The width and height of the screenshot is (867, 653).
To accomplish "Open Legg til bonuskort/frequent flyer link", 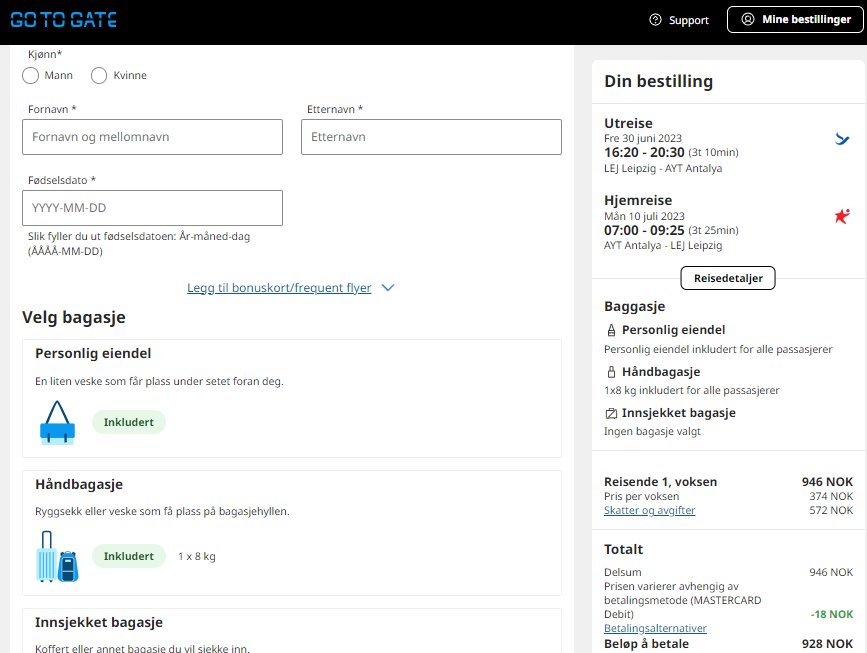I will coord(279,288).
